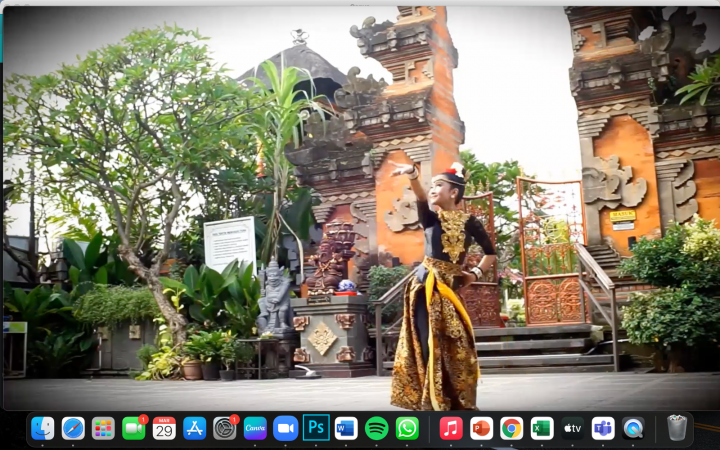Open WhatsApp messenger
Screen dimensions: 720x450
[x=407, y=428]
